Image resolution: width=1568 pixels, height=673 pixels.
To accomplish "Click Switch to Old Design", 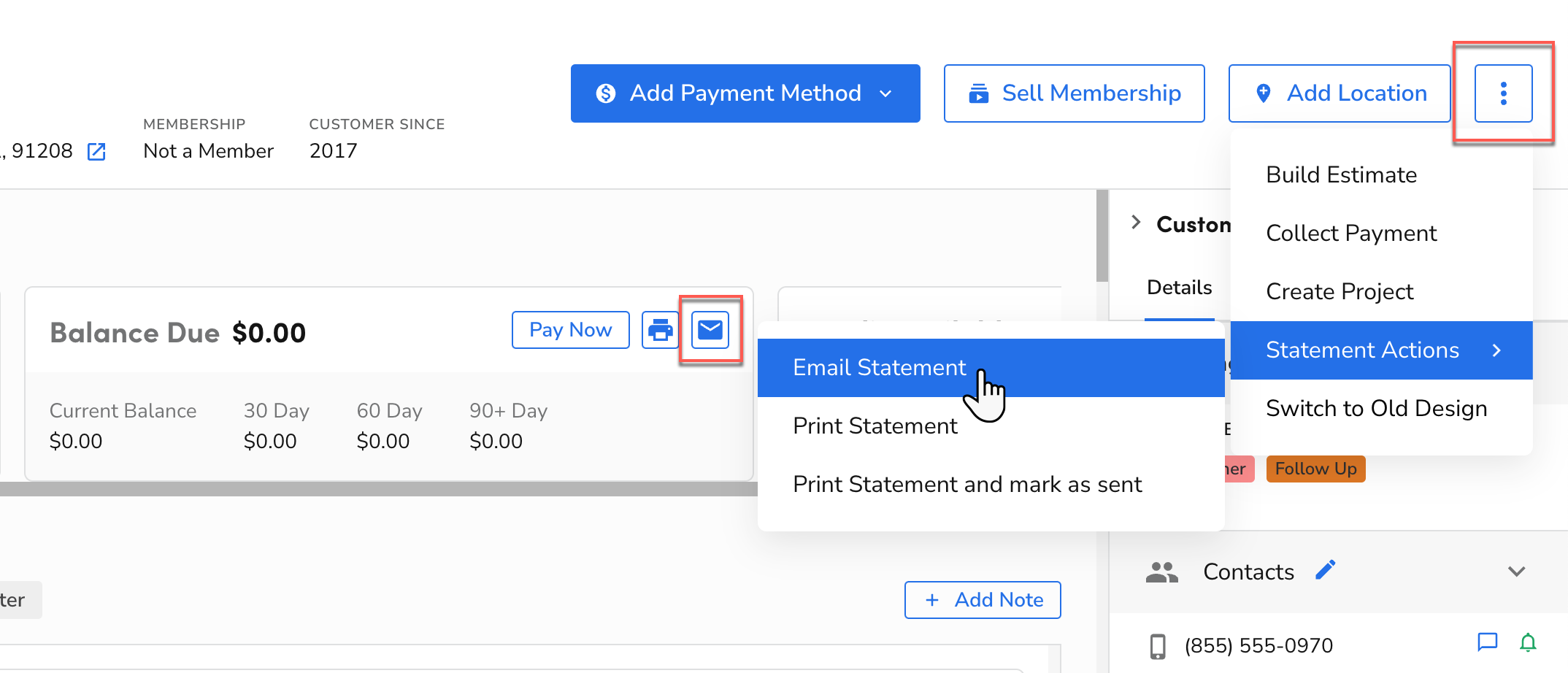I will coord(1377,408).
